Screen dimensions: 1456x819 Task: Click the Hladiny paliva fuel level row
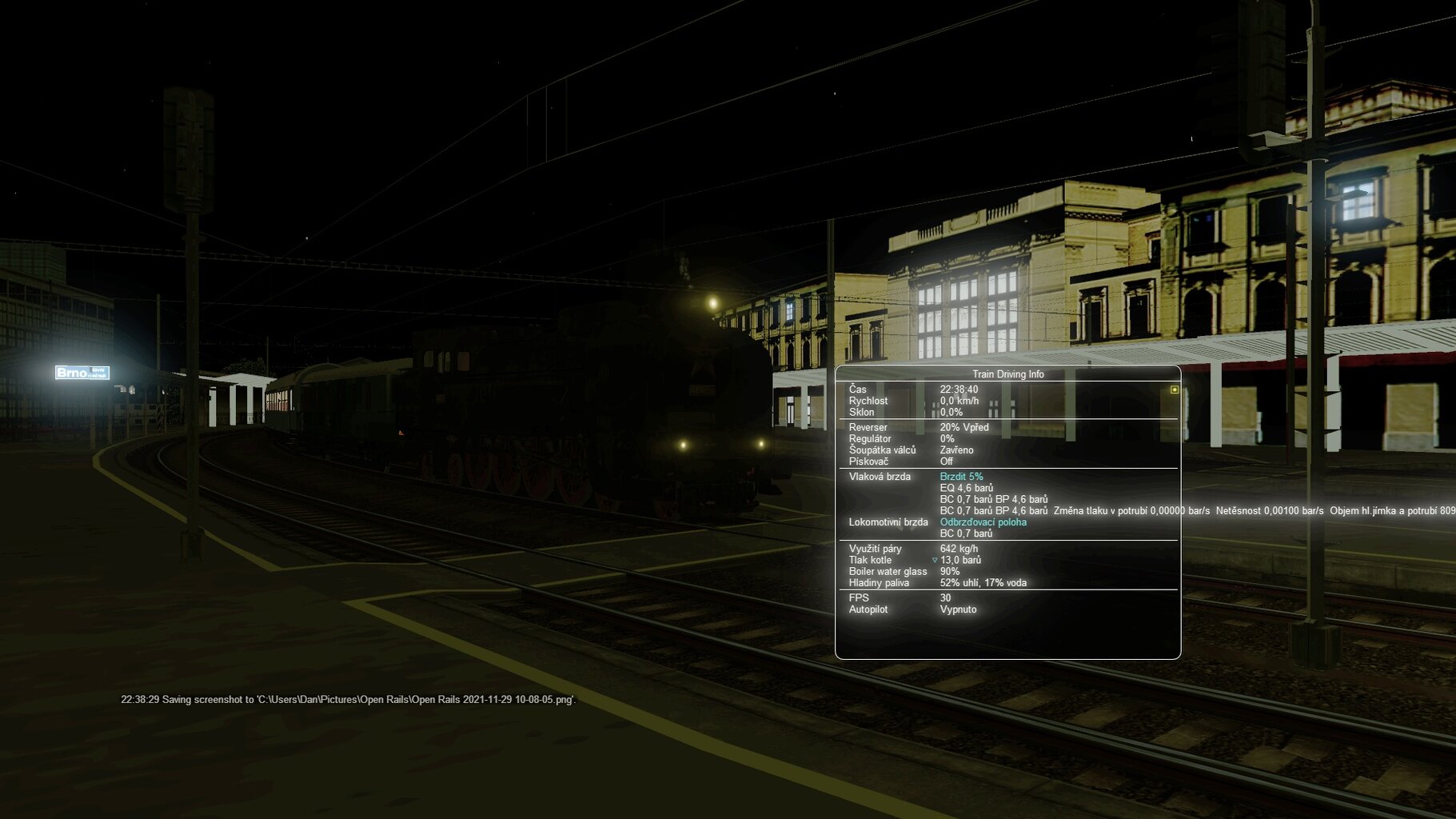[983, 583]
